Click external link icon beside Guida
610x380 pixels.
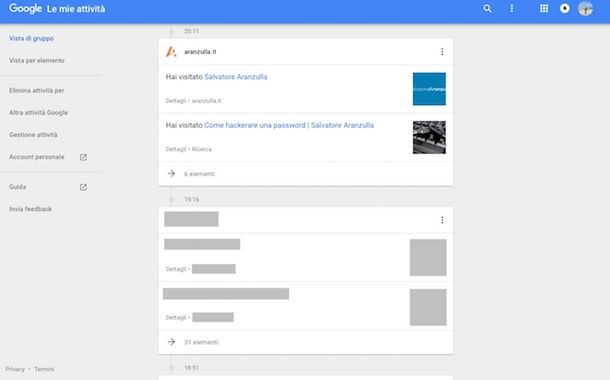coord(83,187)
